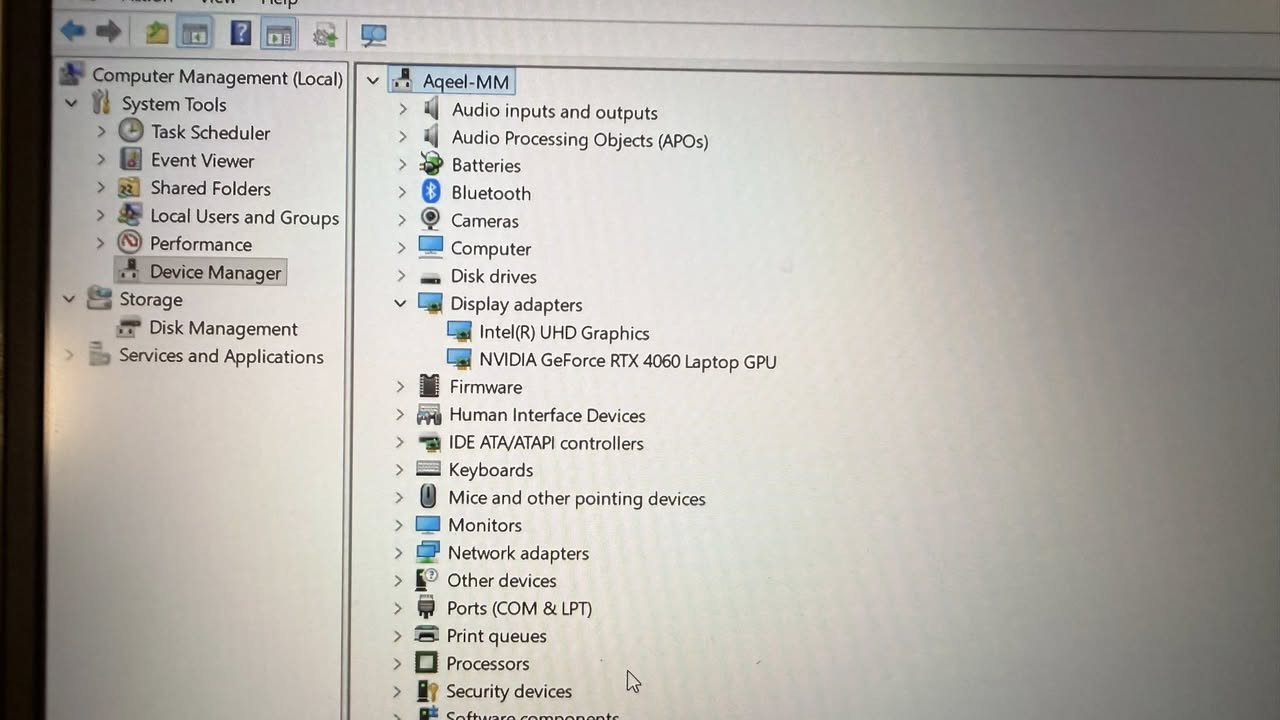Expand the Network adapters category

click(399, 553)
